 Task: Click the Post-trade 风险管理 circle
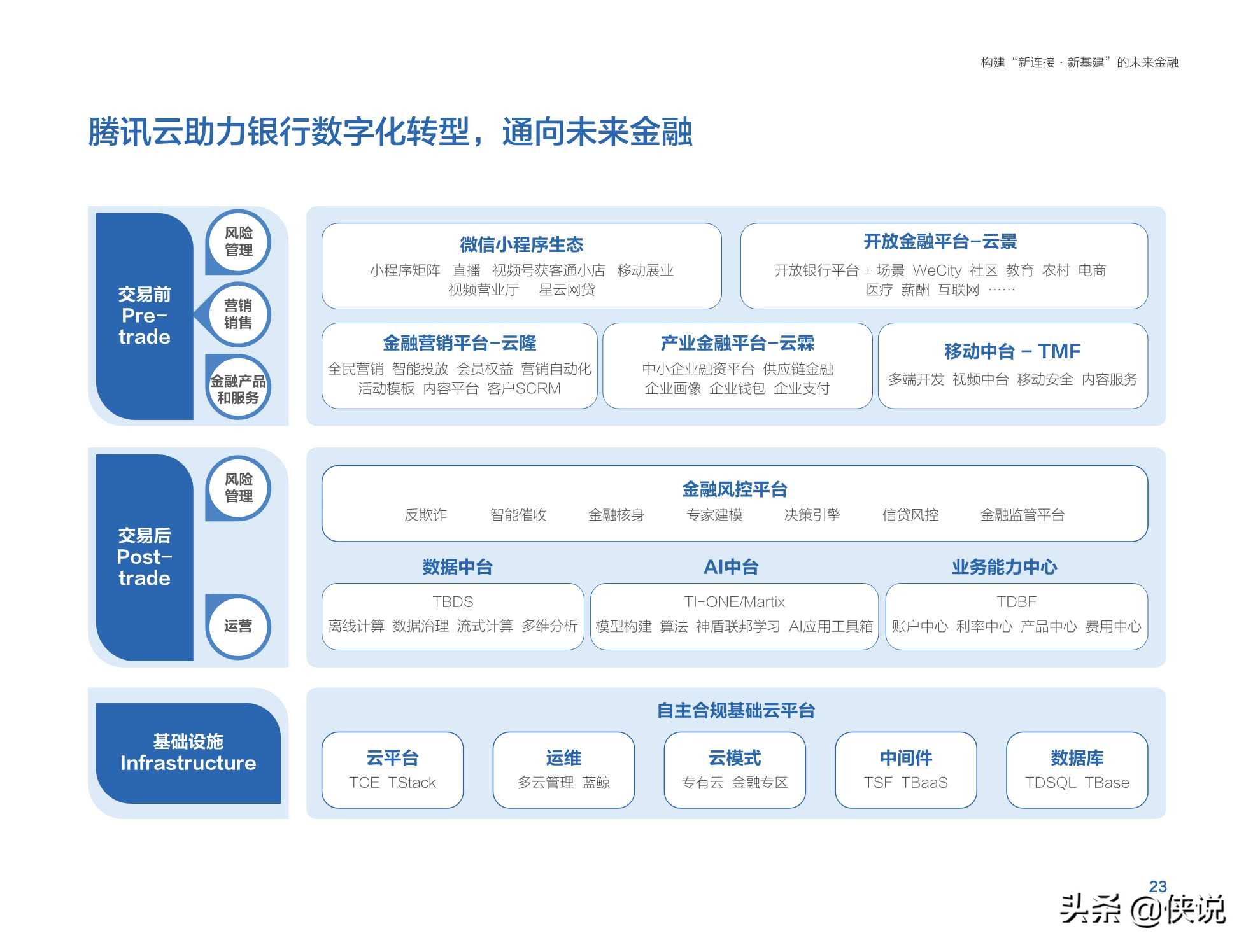pos(239,488)
